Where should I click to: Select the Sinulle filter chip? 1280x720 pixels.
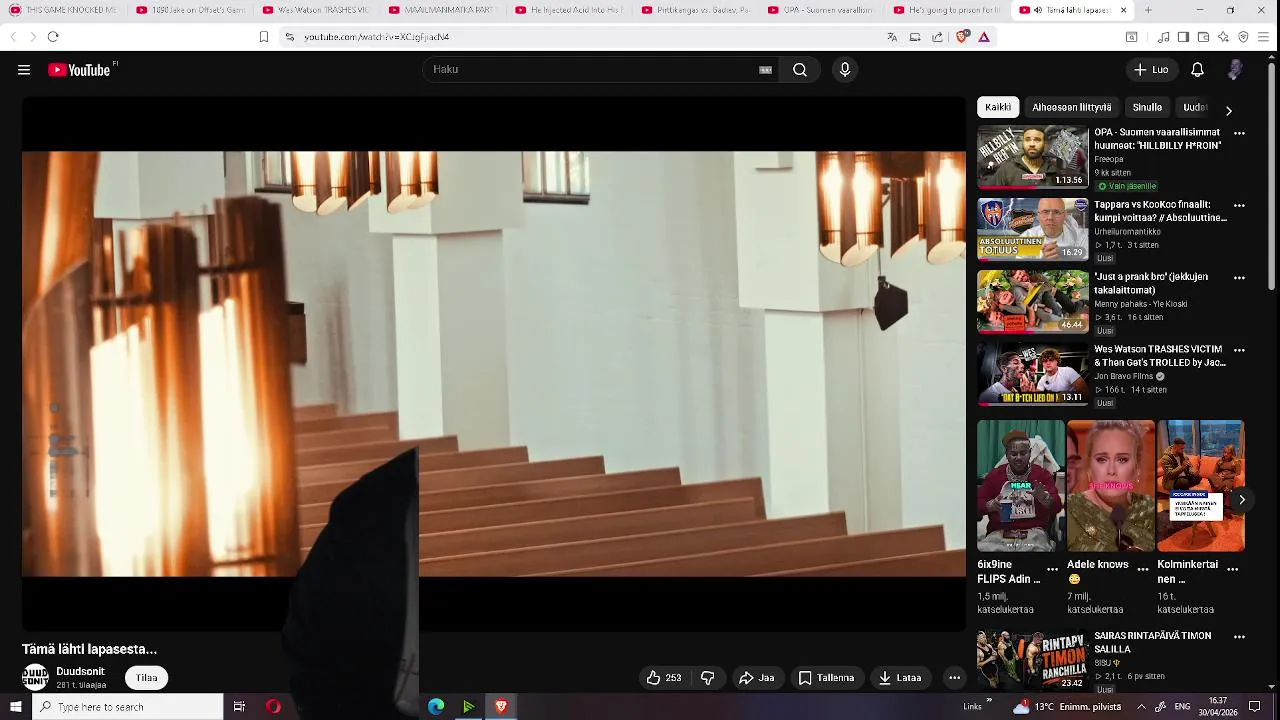tap(1147, 107)
